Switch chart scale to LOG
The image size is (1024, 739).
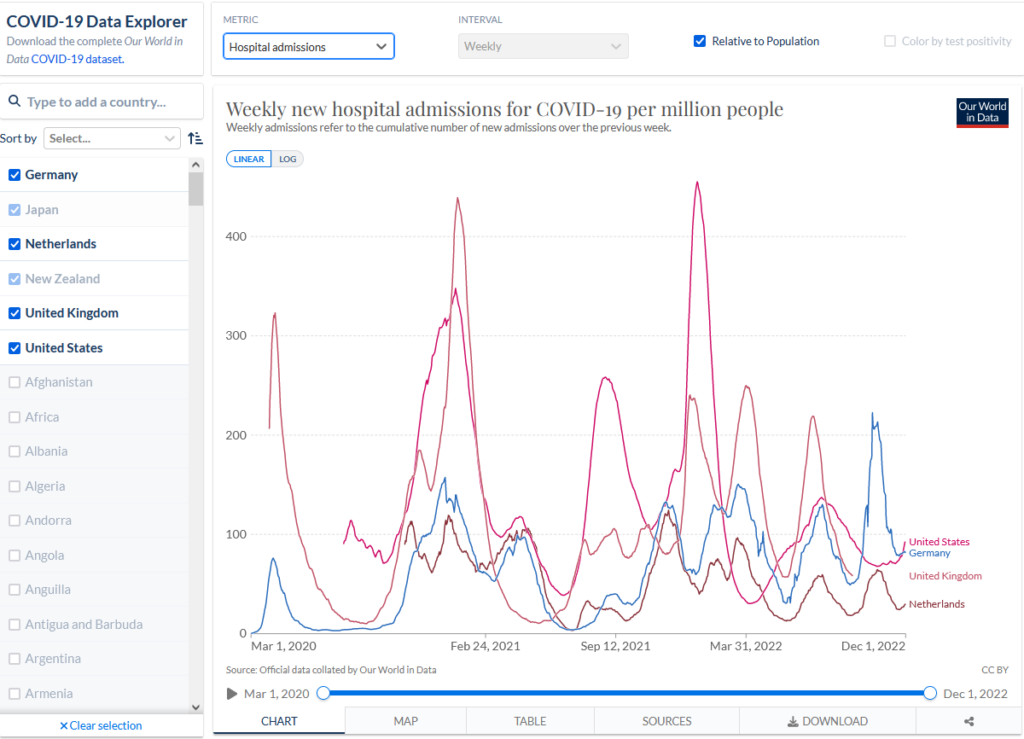(287, 159)
